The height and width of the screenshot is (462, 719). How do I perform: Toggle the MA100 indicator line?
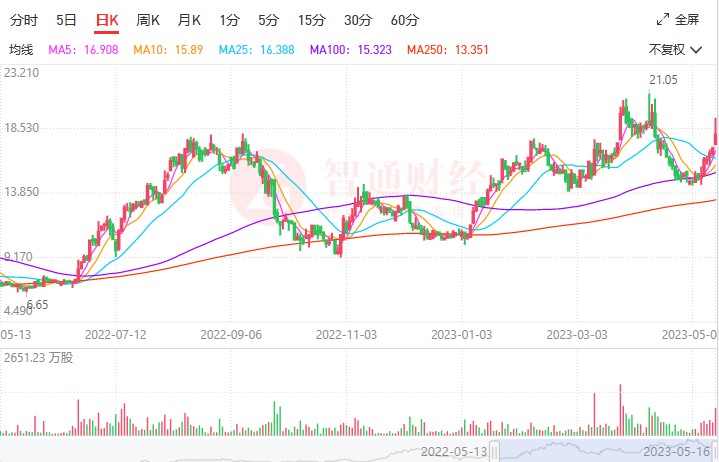coord(351,49)
